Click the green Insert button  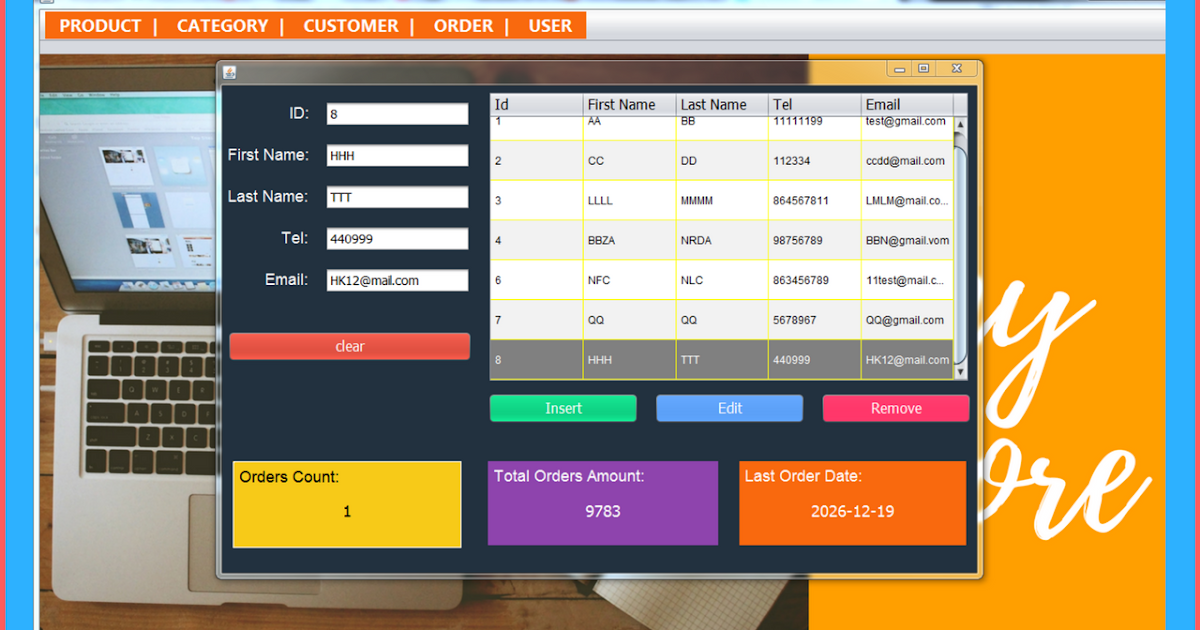pyautogui.click(x=563, y=408)
